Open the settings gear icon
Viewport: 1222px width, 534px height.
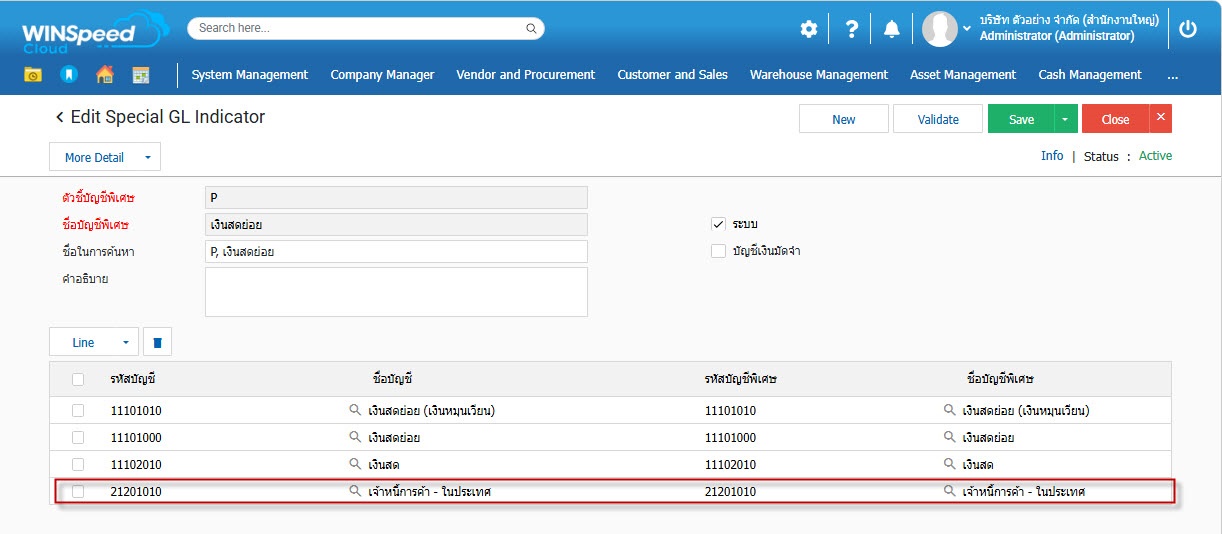pos(808,29)
